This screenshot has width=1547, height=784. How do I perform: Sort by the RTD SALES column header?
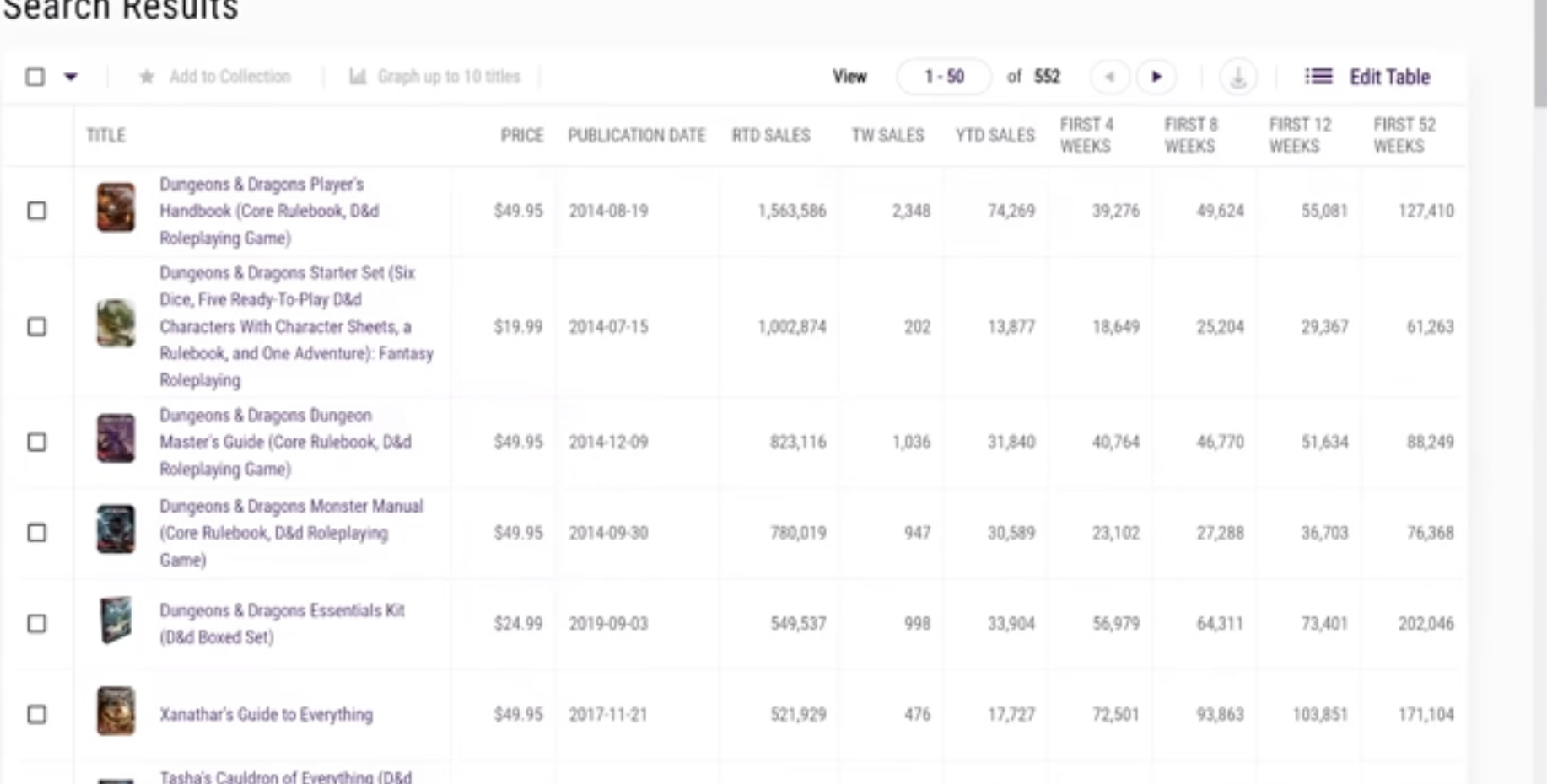[771, 135]
